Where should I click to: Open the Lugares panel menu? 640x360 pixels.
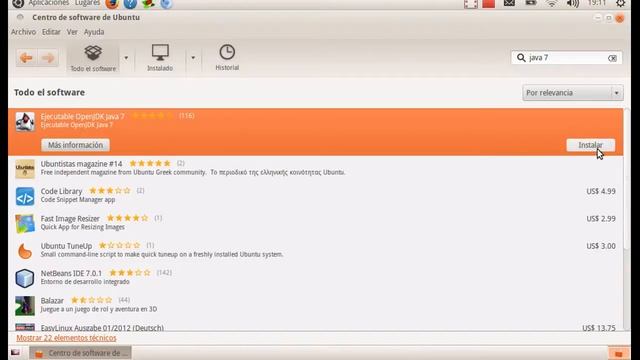coord(87,3)
